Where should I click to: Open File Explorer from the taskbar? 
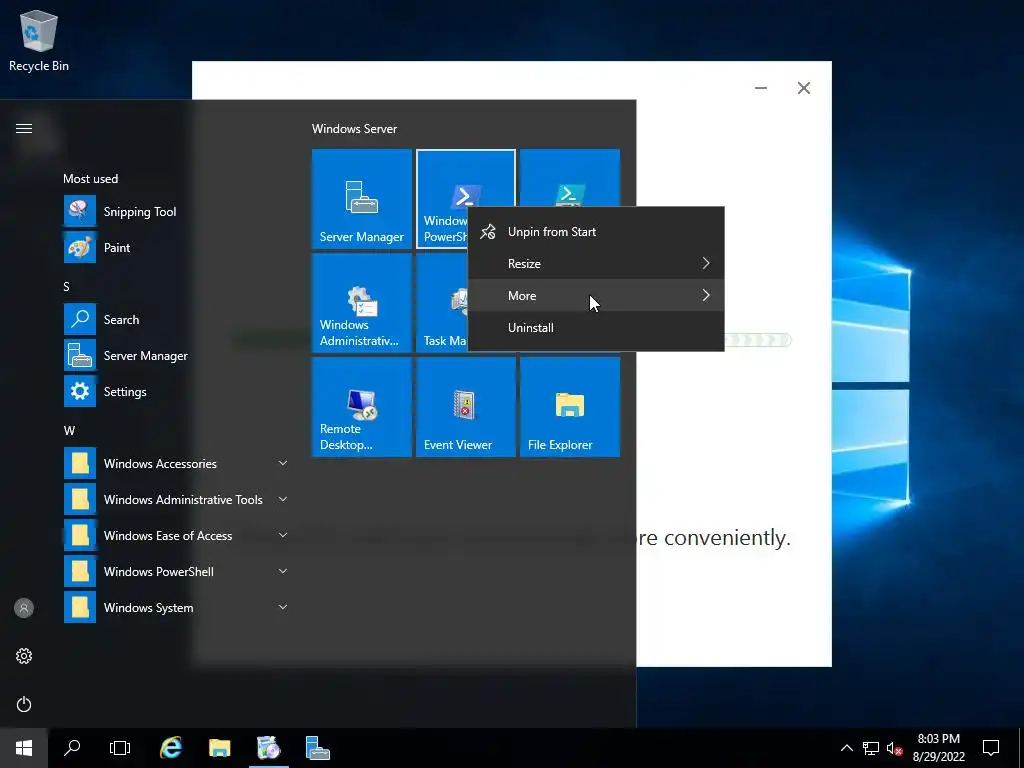point(219,748)
